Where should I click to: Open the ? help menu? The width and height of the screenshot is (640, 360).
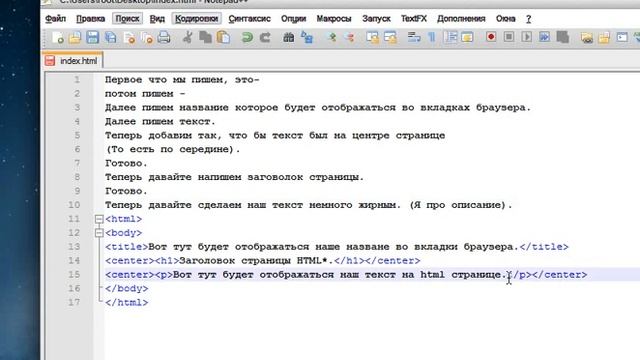coord(529,19)
